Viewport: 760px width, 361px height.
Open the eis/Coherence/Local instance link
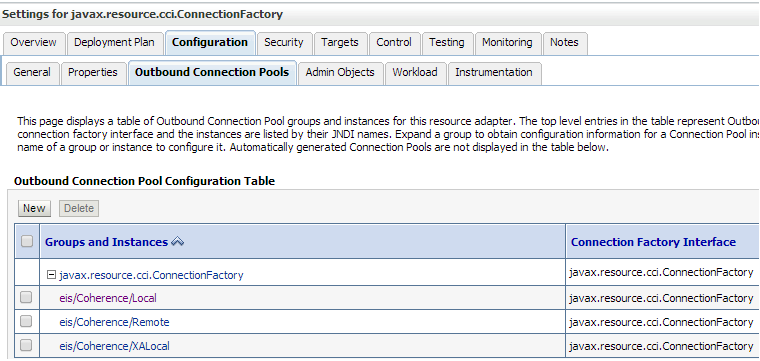108,298
